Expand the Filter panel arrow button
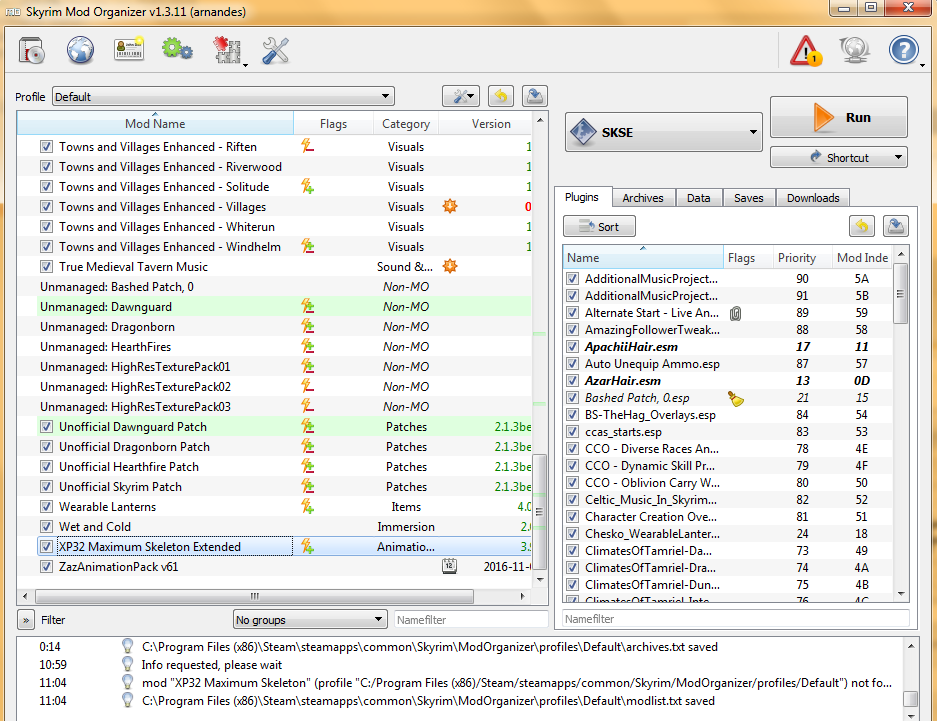The width and height of the screenshot is (937, 721). coord(26,619)
